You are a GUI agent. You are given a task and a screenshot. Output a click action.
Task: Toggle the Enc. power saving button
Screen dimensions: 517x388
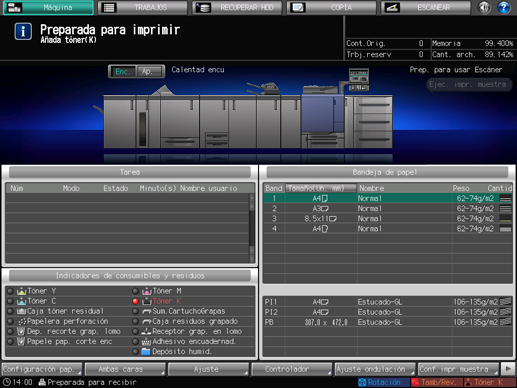tap(122, 71)
